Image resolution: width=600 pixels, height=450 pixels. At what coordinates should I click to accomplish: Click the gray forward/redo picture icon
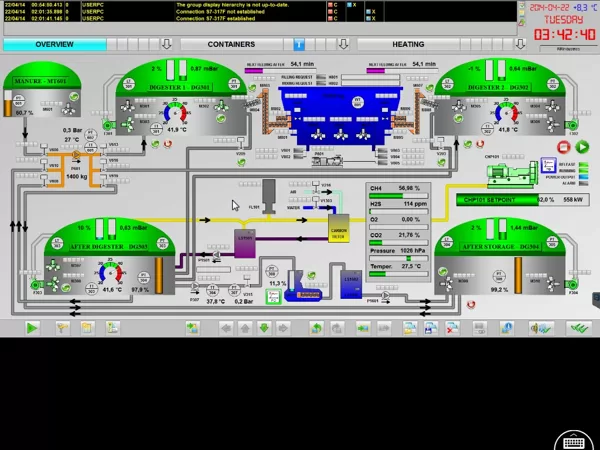(x=336, y=328)
